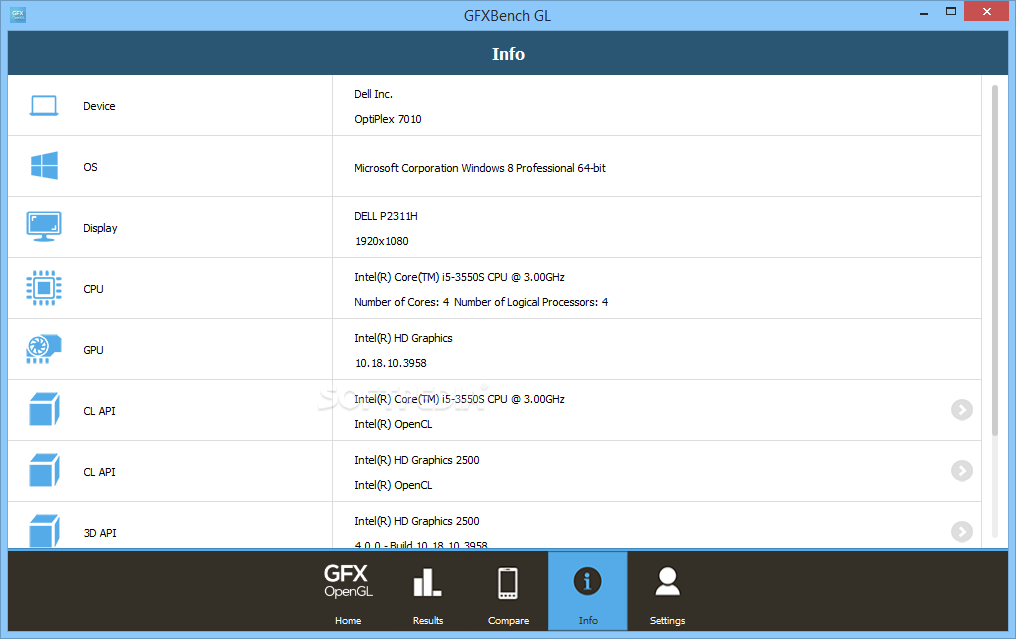Click the graphics card GPU icon
This screenshot has width=1016, height=639.
tap(44, 349)
